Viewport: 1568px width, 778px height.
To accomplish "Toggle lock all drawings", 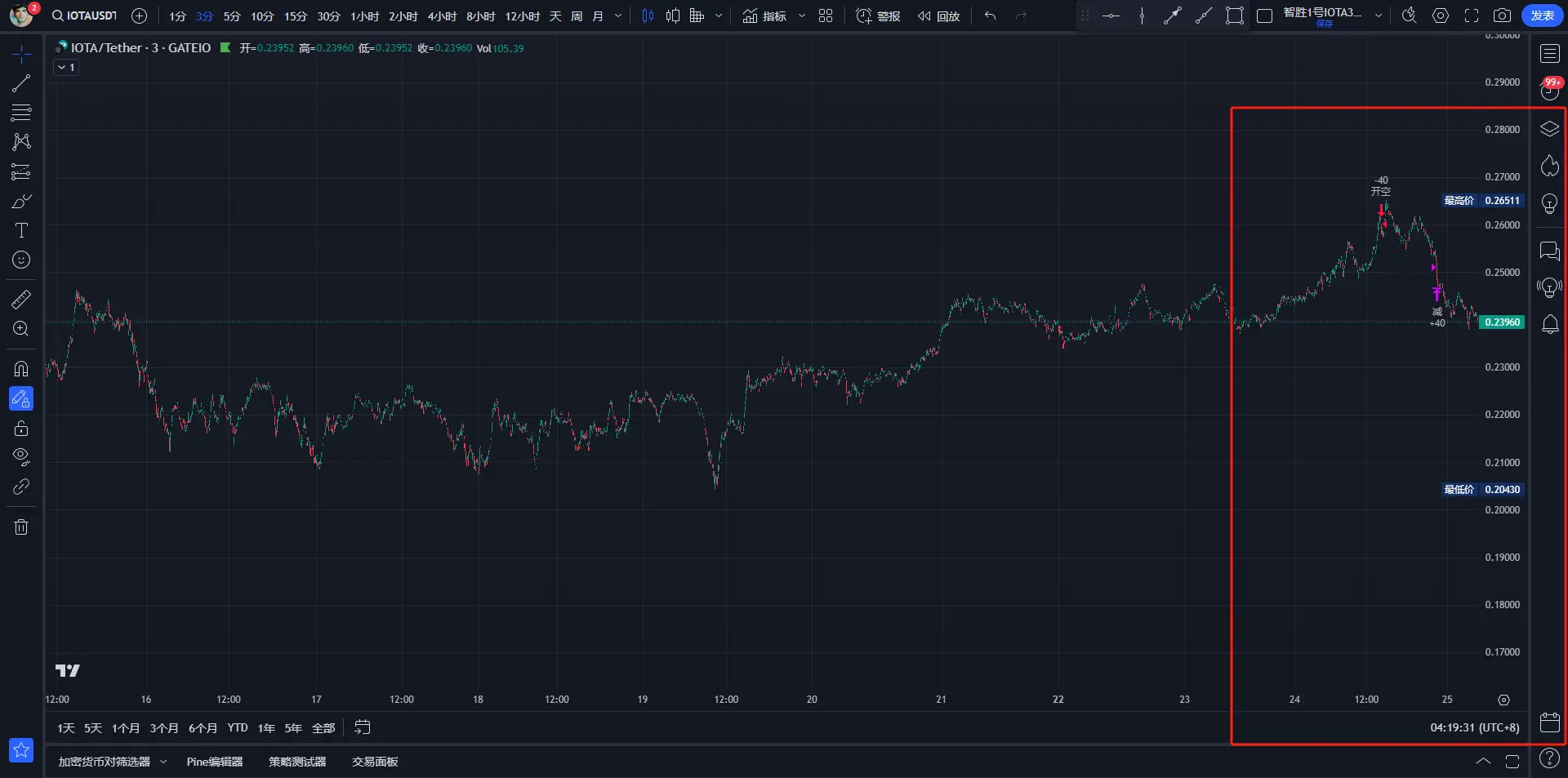I will click(x=21, y=429).
